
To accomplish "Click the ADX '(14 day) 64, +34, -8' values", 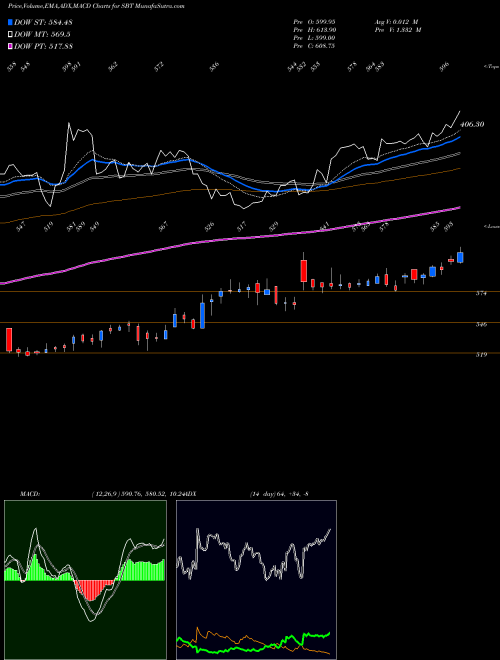I will point(279,494).
